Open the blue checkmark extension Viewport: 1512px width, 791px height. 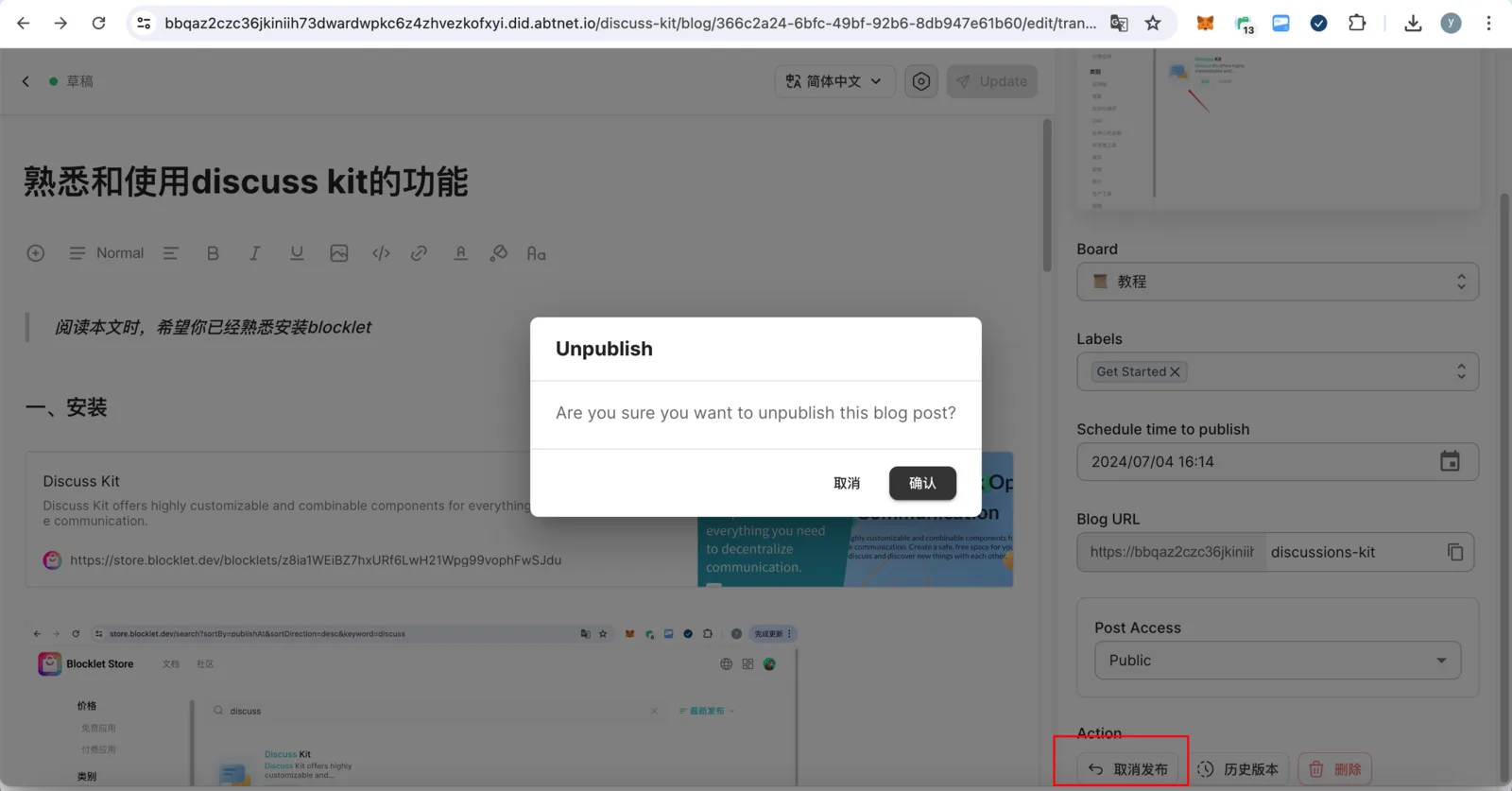(x=1318, y=23)
